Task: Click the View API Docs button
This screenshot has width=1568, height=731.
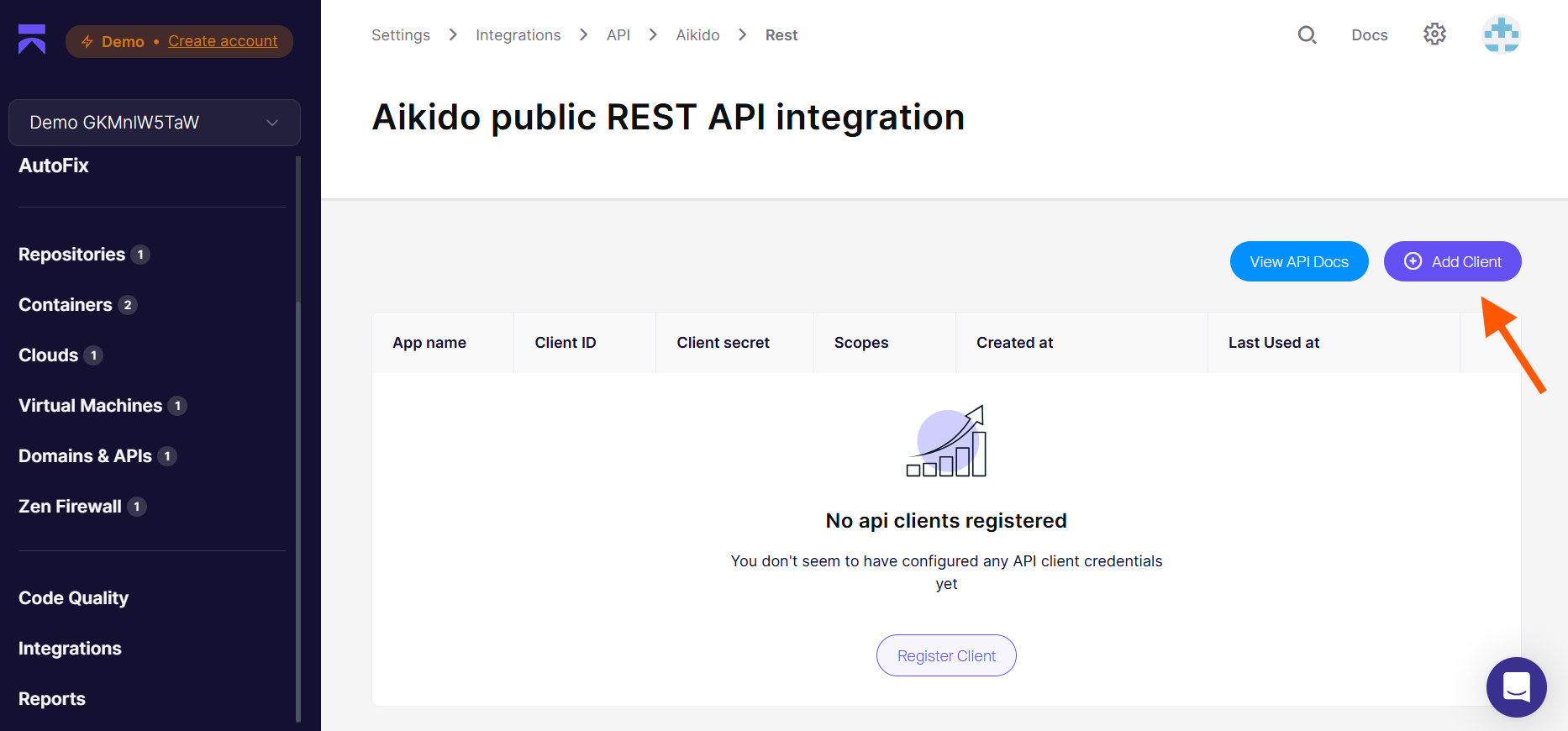Action: click(x=1299, y=261)
